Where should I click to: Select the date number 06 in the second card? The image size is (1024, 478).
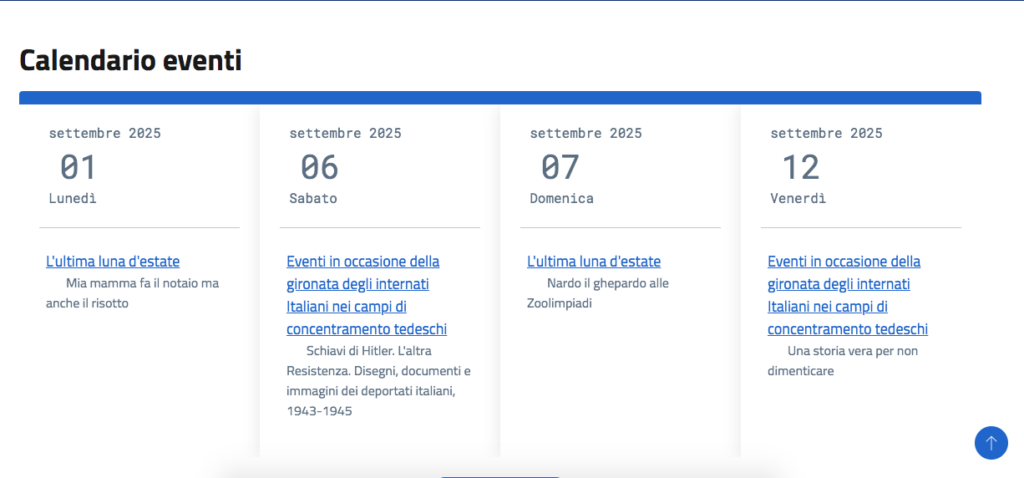pyautogui.click(x=319, y=166)
